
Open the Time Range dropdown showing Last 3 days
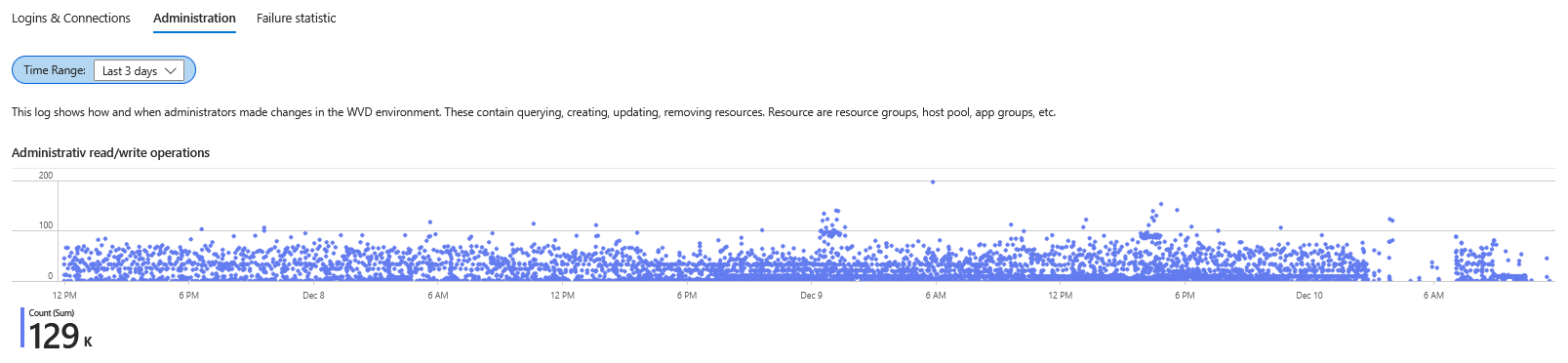tap(139, 70)
